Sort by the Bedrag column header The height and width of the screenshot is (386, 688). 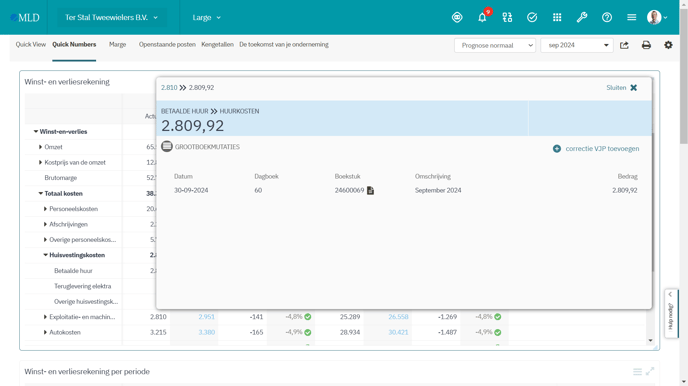(x=627, y=176)
